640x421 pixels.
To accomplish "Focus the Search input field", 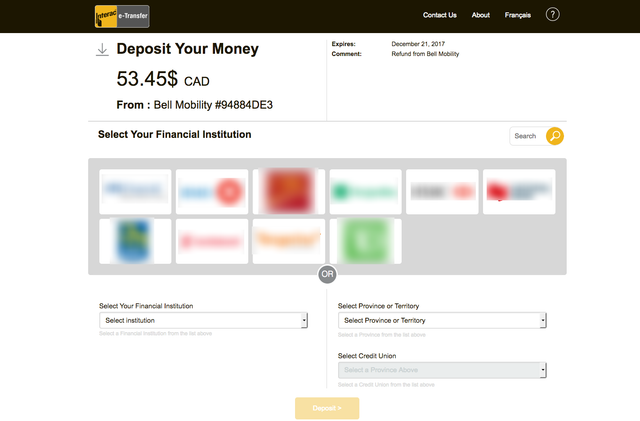I will [x=528, y=136].
